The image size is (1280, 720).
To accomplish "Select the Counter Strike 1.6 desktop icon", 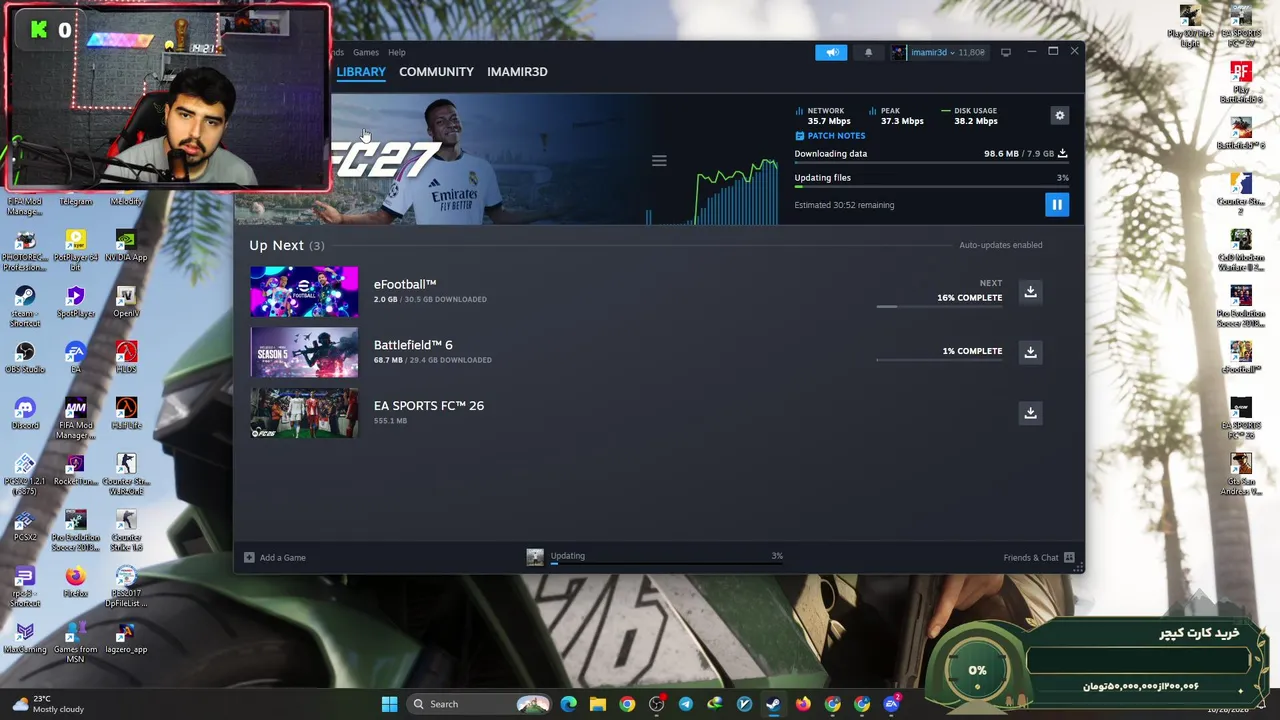I will point(126,531).
